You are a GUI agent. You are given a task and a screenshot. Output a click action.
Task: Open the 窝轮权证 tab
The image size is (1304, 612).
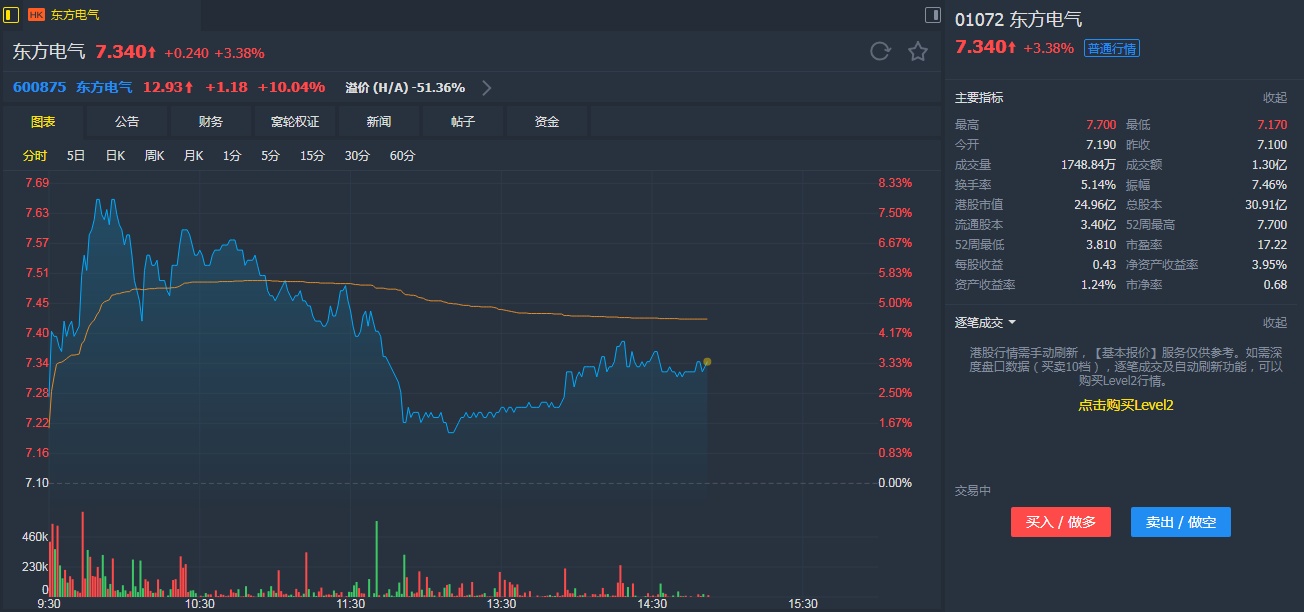[x=295, y=122]
